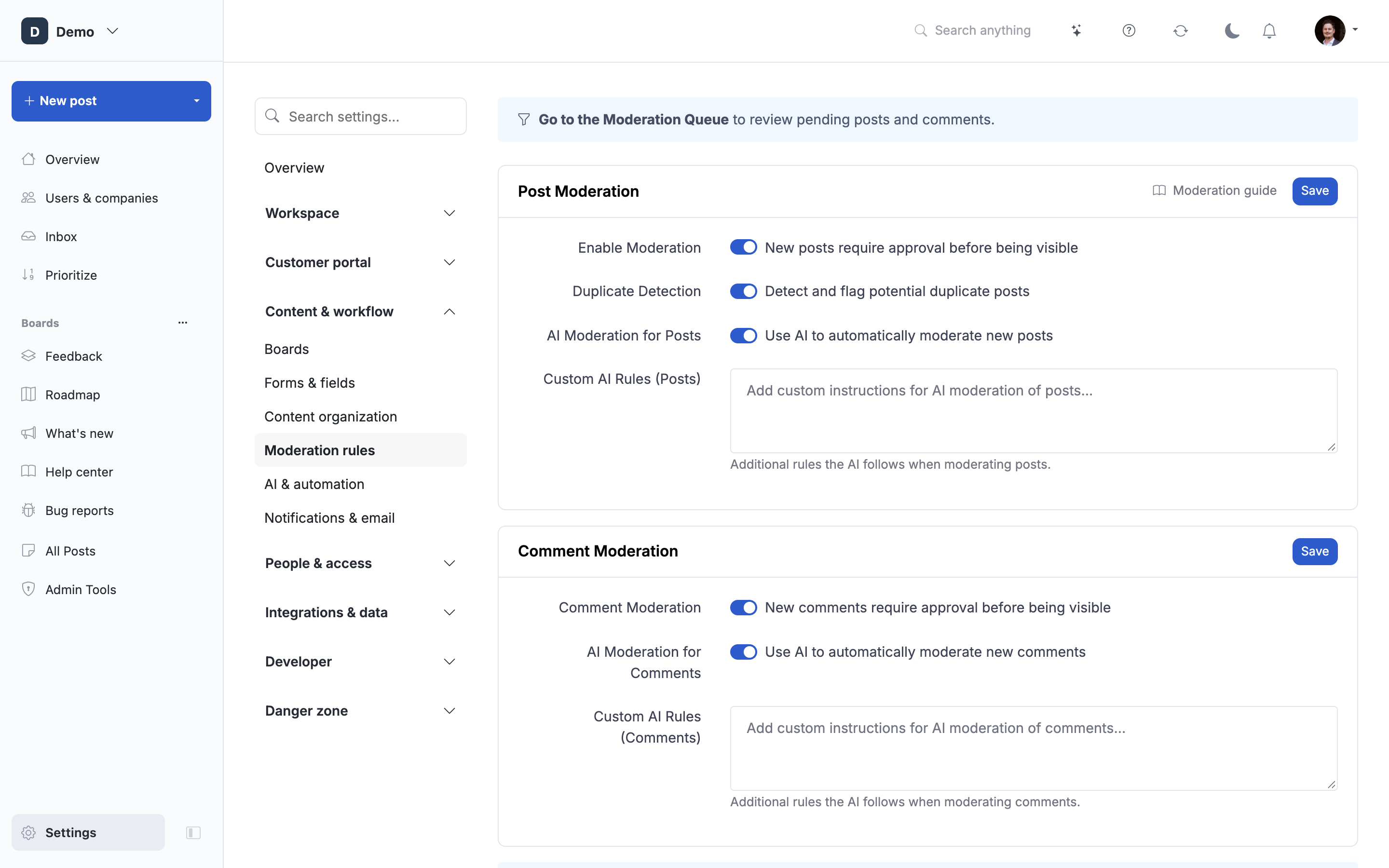
Task: Open Inbox in sidebar
Action: coord(61,236)
